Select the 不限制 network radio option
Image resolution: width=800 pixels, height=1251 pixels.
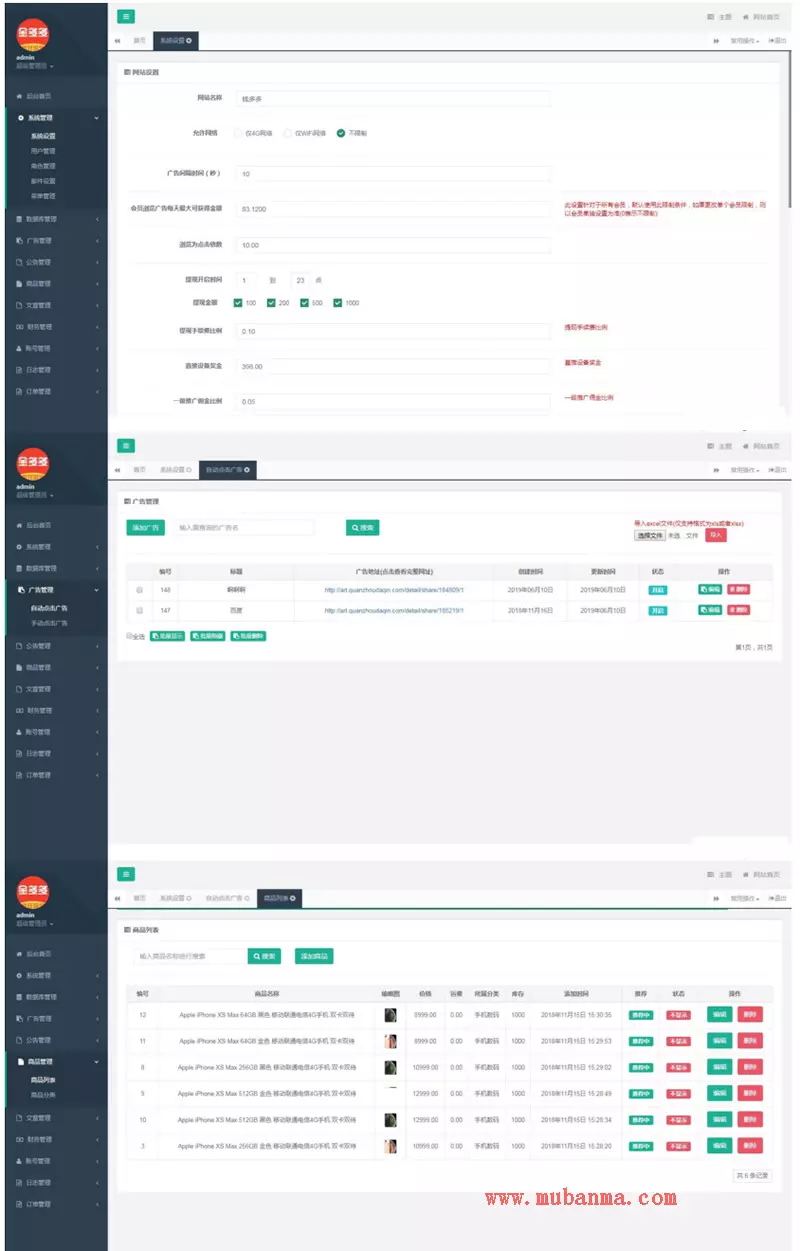click(341, 133)
